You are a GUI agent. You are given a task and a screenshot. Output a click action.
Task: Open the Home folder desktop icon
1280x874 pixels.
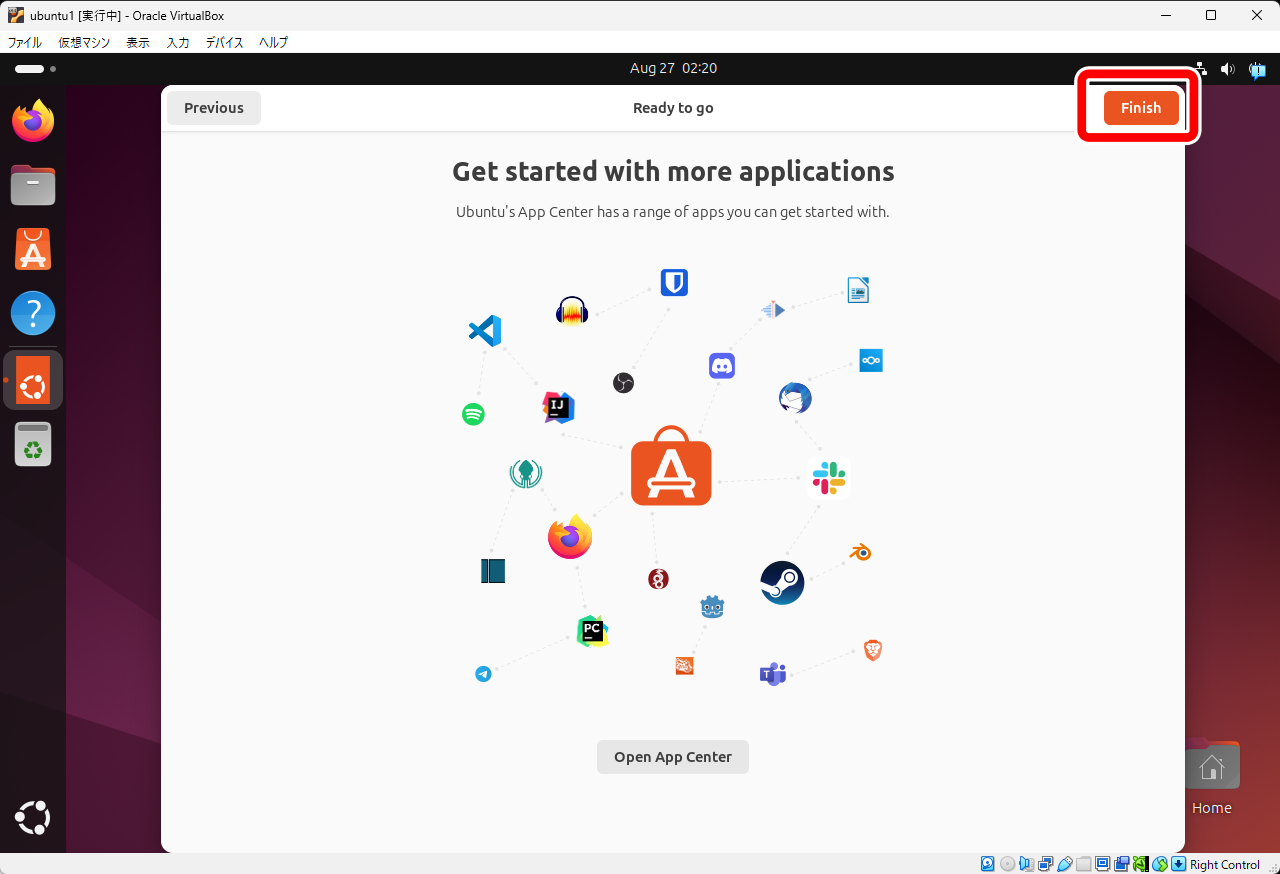coord(1212,778)
